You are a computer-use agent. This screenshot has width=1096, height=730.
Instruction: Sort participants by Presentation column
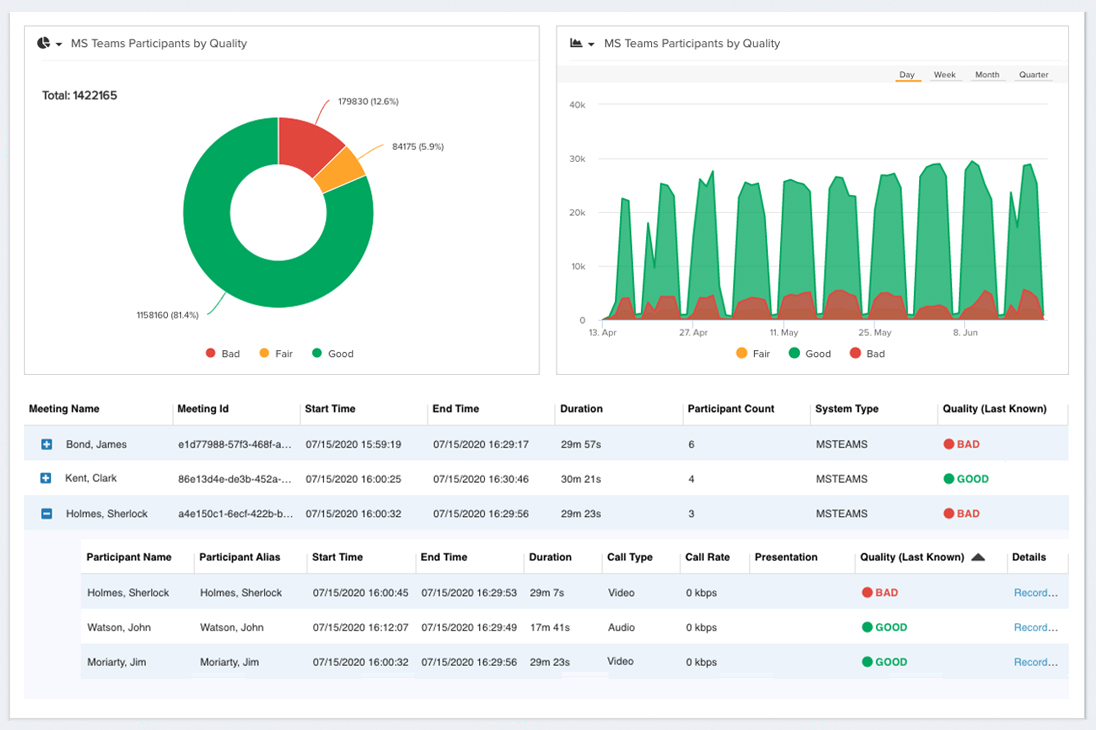[786, 557]
